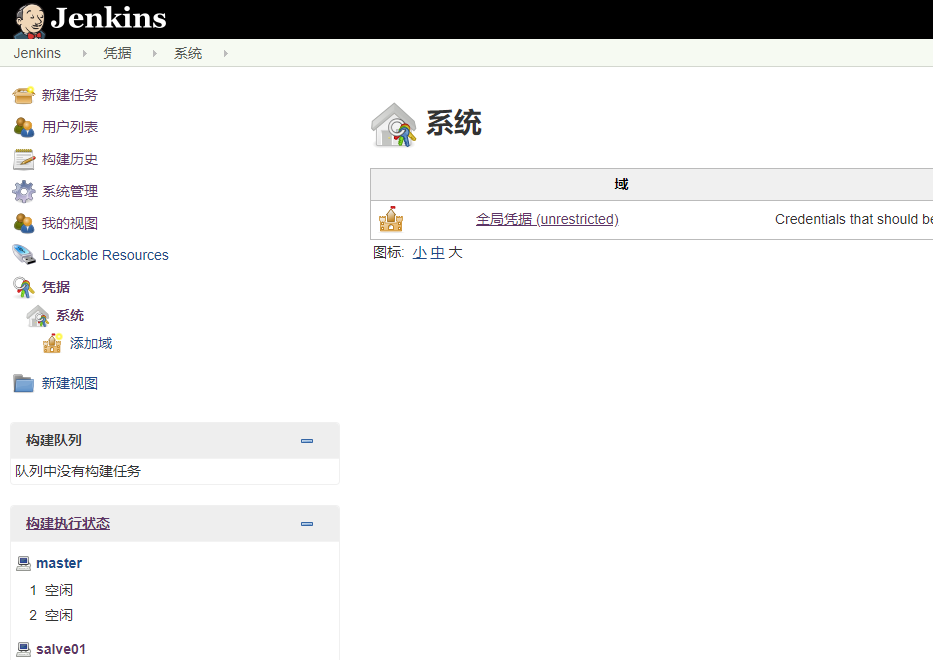Open 添加域 link
Viewport: 933px width, 660px height.
(91, 343)
